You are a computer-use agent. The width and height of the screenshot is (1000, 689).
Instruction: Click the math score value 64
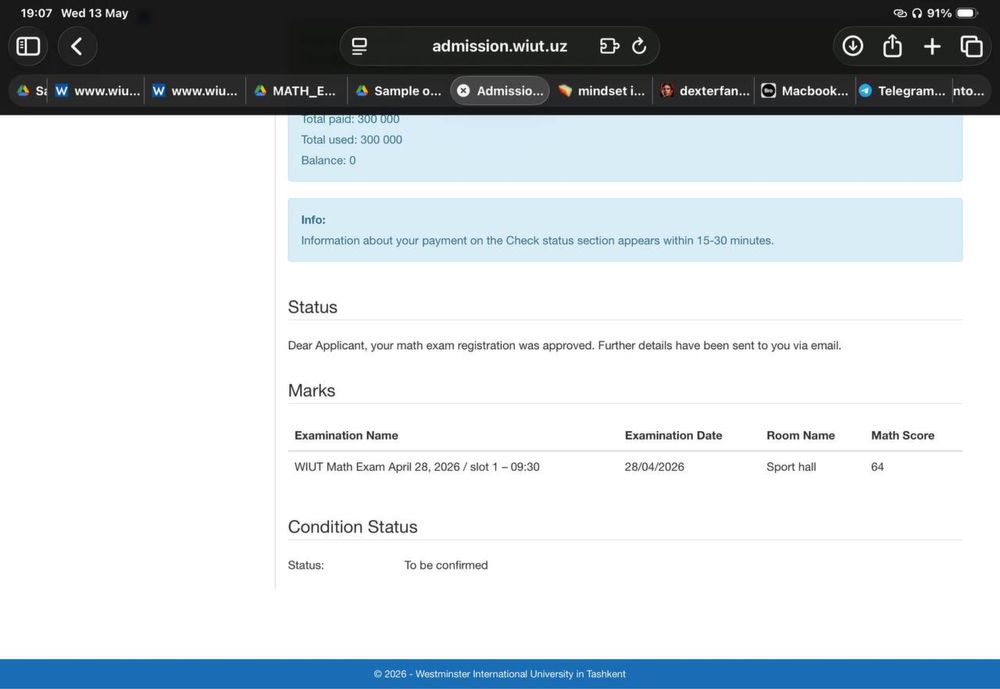878,467
